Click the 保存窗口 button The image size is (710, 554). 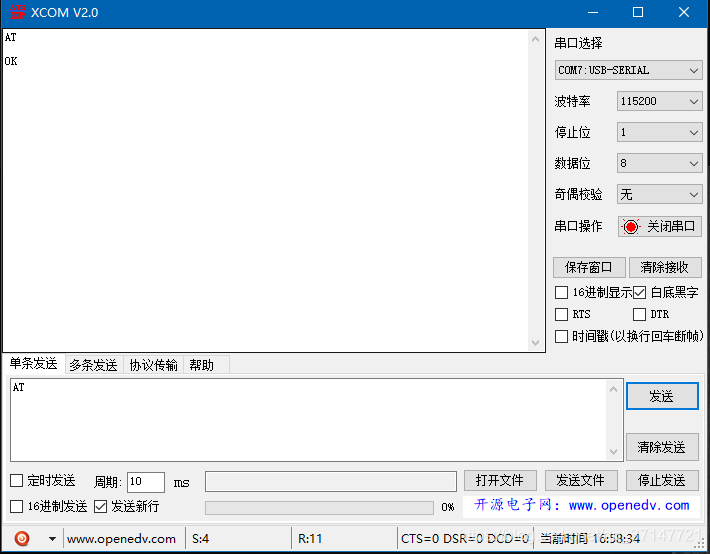click(589, 267)
